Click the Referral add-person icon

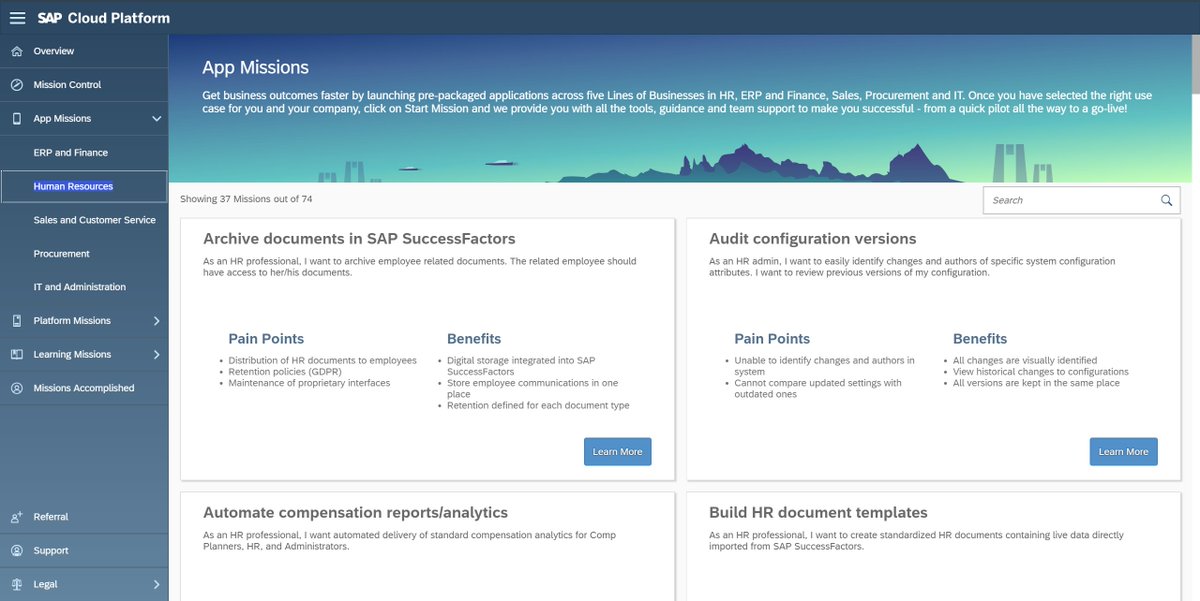(x=16, y=517)
